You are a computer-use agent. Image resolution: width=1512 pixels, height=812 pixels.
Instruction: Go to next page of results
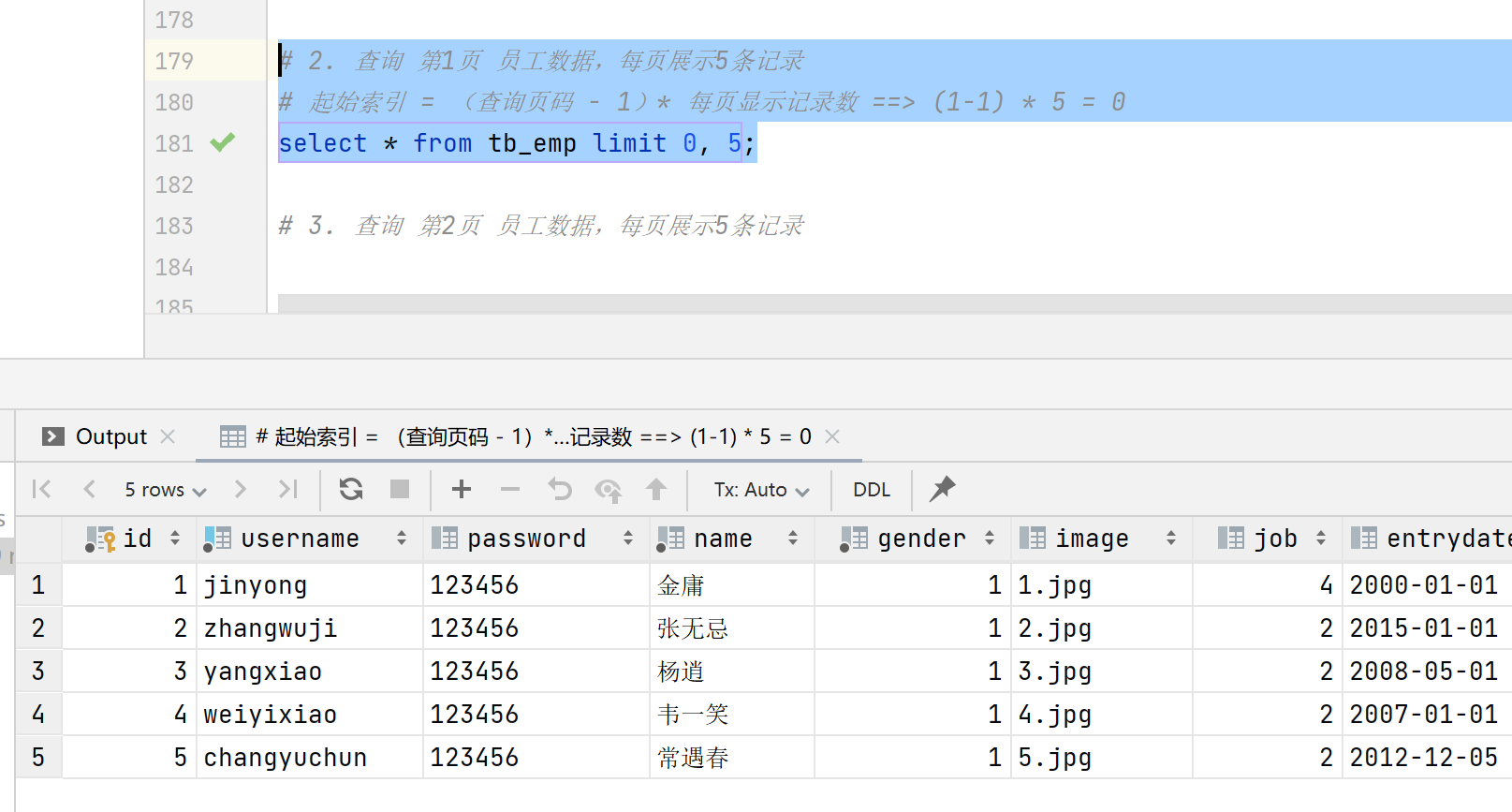click(241, 489)
